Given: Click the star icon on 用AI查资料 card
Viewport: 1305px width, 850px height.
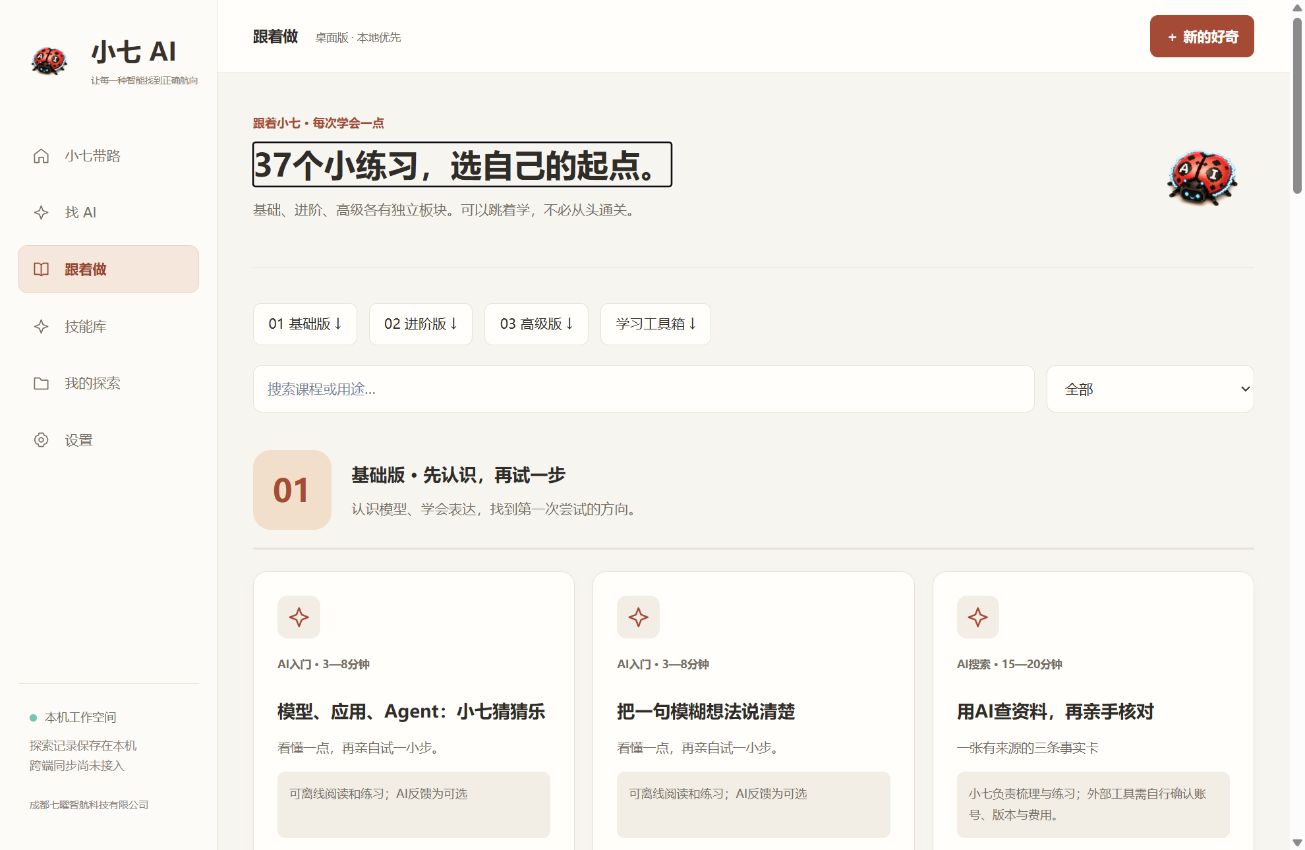Looking at the screenshot, I should point(978,617).
